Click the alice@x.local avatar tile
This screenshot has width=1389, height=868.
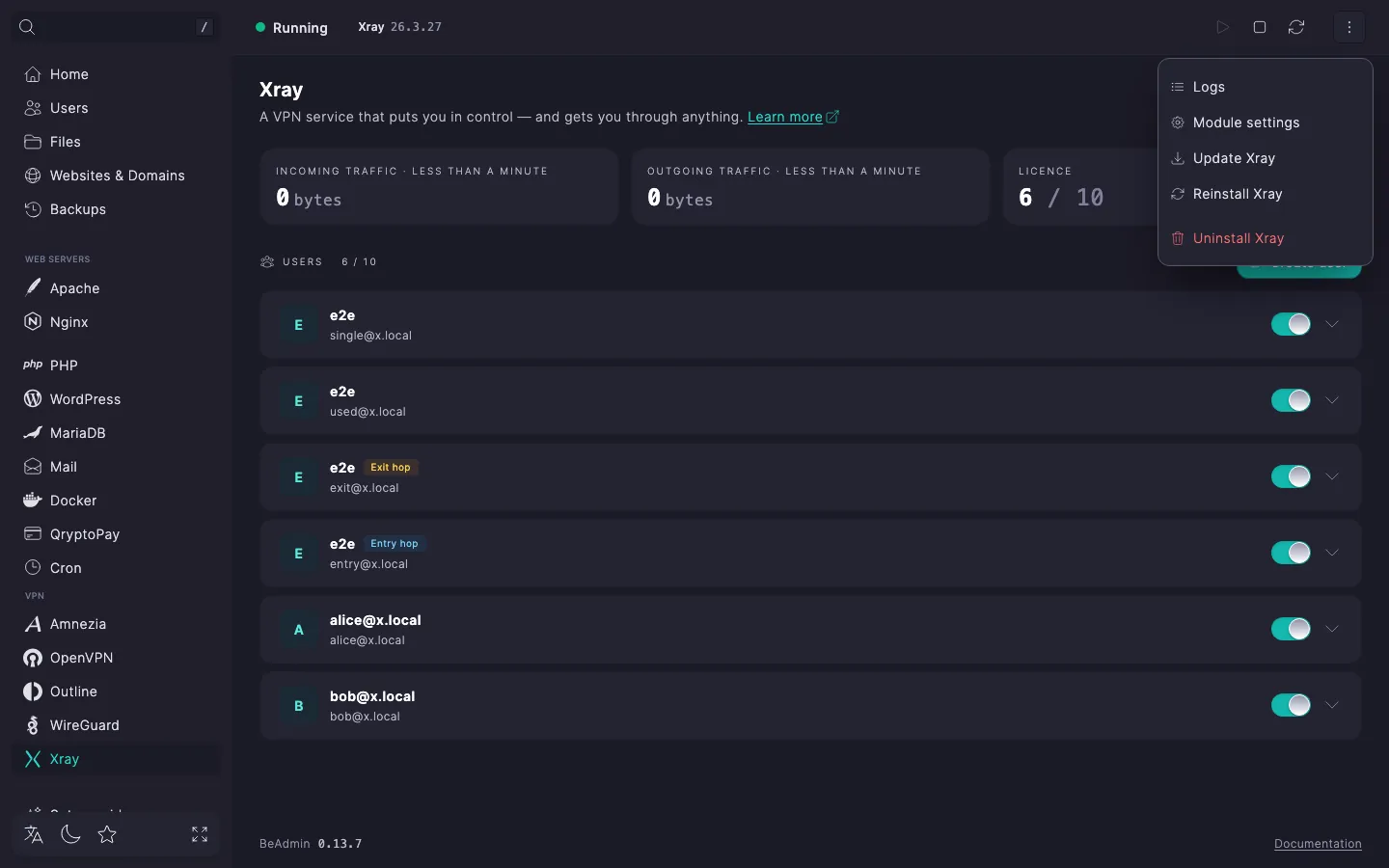coord(298,630)
